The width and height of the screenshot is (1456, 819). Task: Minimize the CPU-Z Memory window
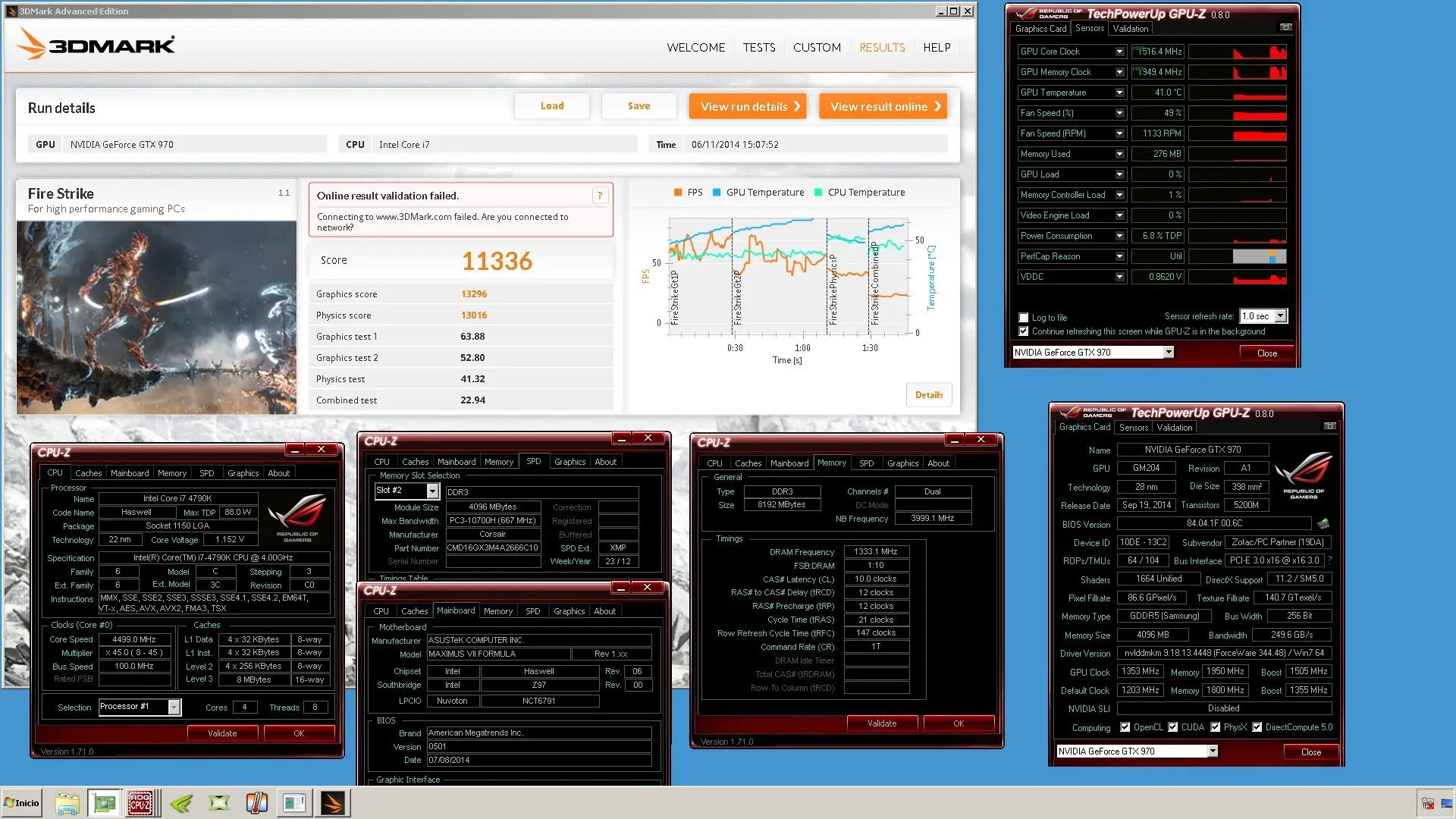pos(955,440)
